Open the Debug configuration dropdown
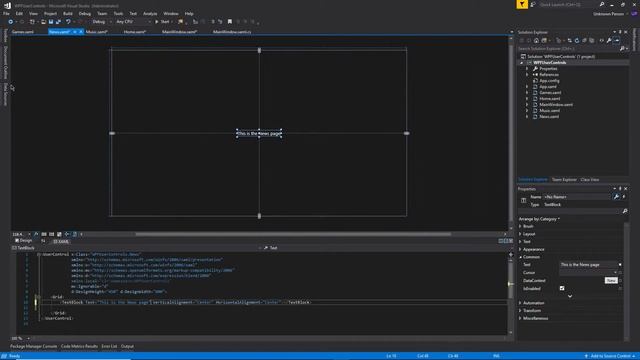The height and width of the screenshot is (360, 640). [102, 22]
